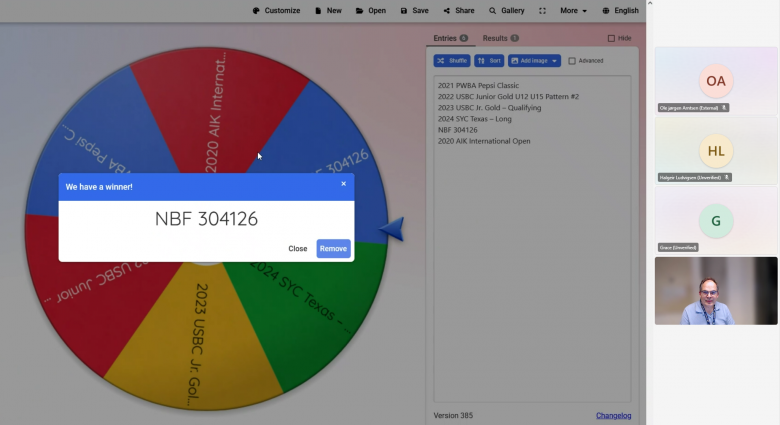Open the Customize palette option
Screen dimensions: 780x425
point(276,10)
